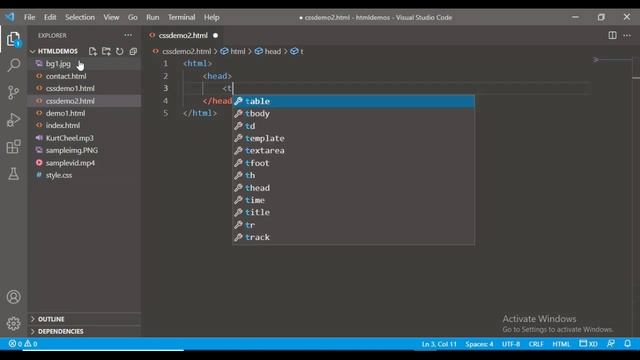Open sampleimg.PNG in the file tree
This screenshot has height=360, width=640.
coord(84,150)
